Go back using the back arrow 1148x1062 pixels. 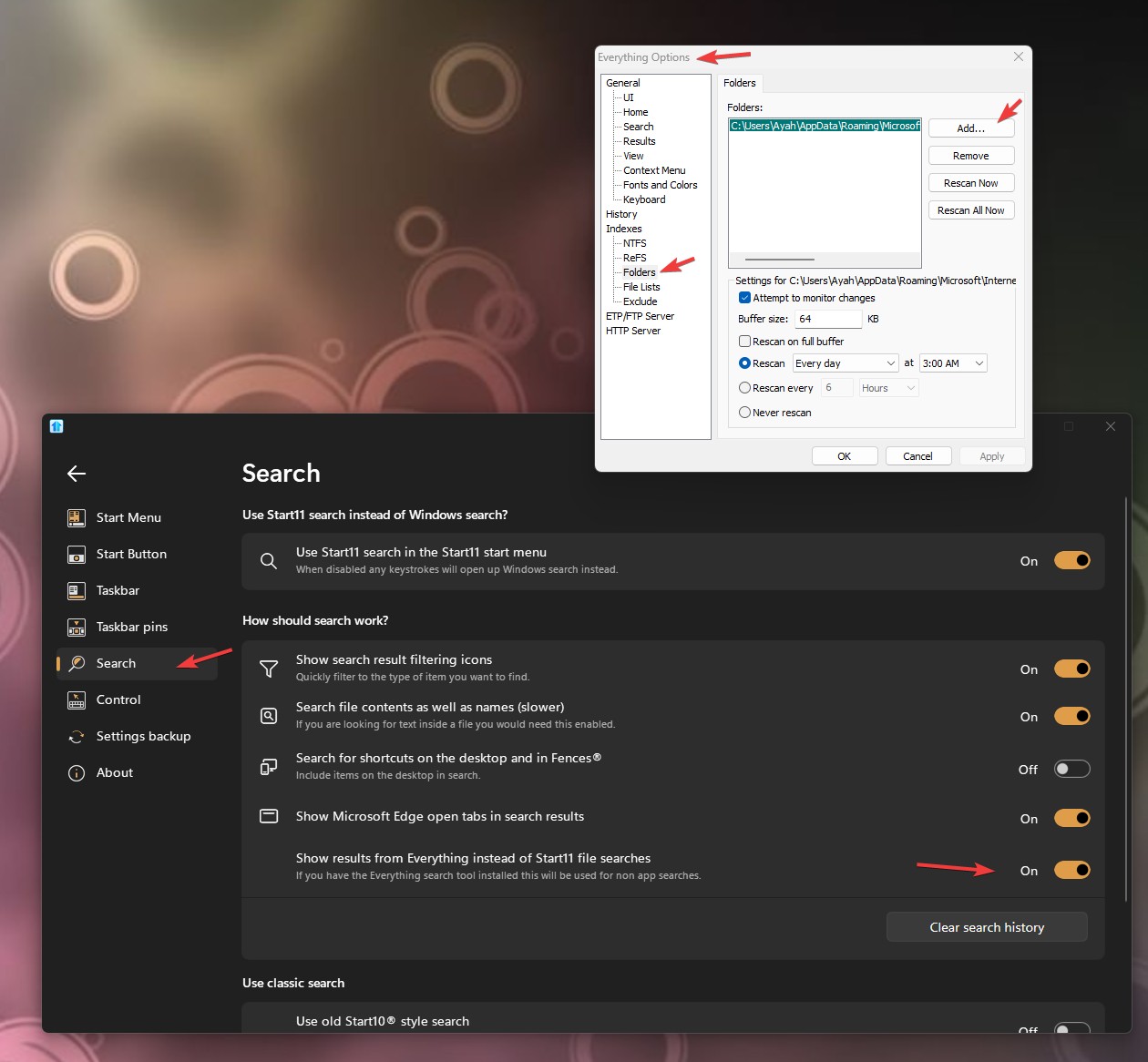tap(77, 473)
